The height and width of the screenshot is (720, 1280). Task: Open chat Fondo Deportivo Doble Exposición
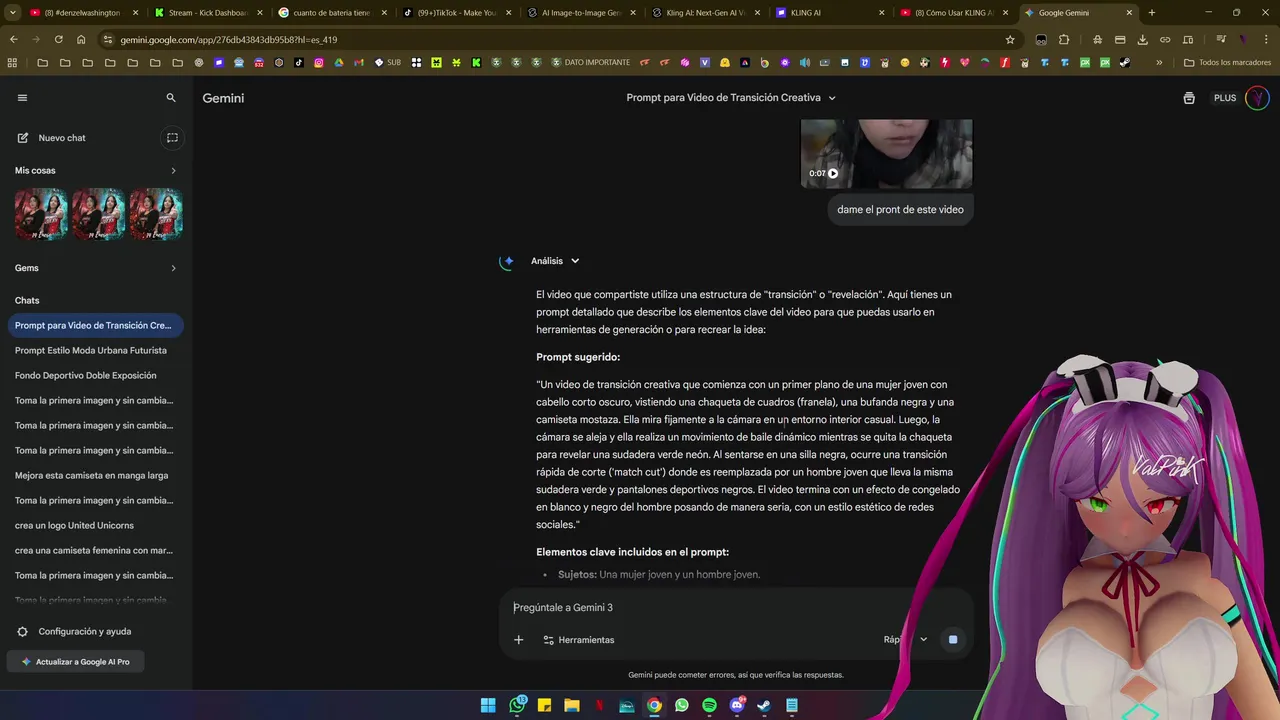(x=86, y=376)
